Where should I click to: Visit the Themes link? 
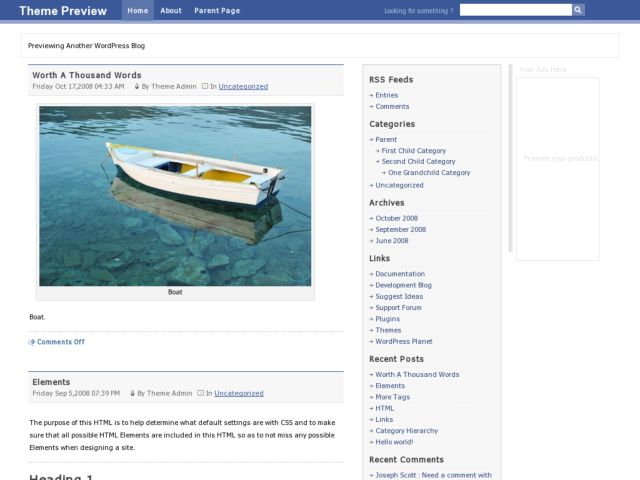click(388, 330)
